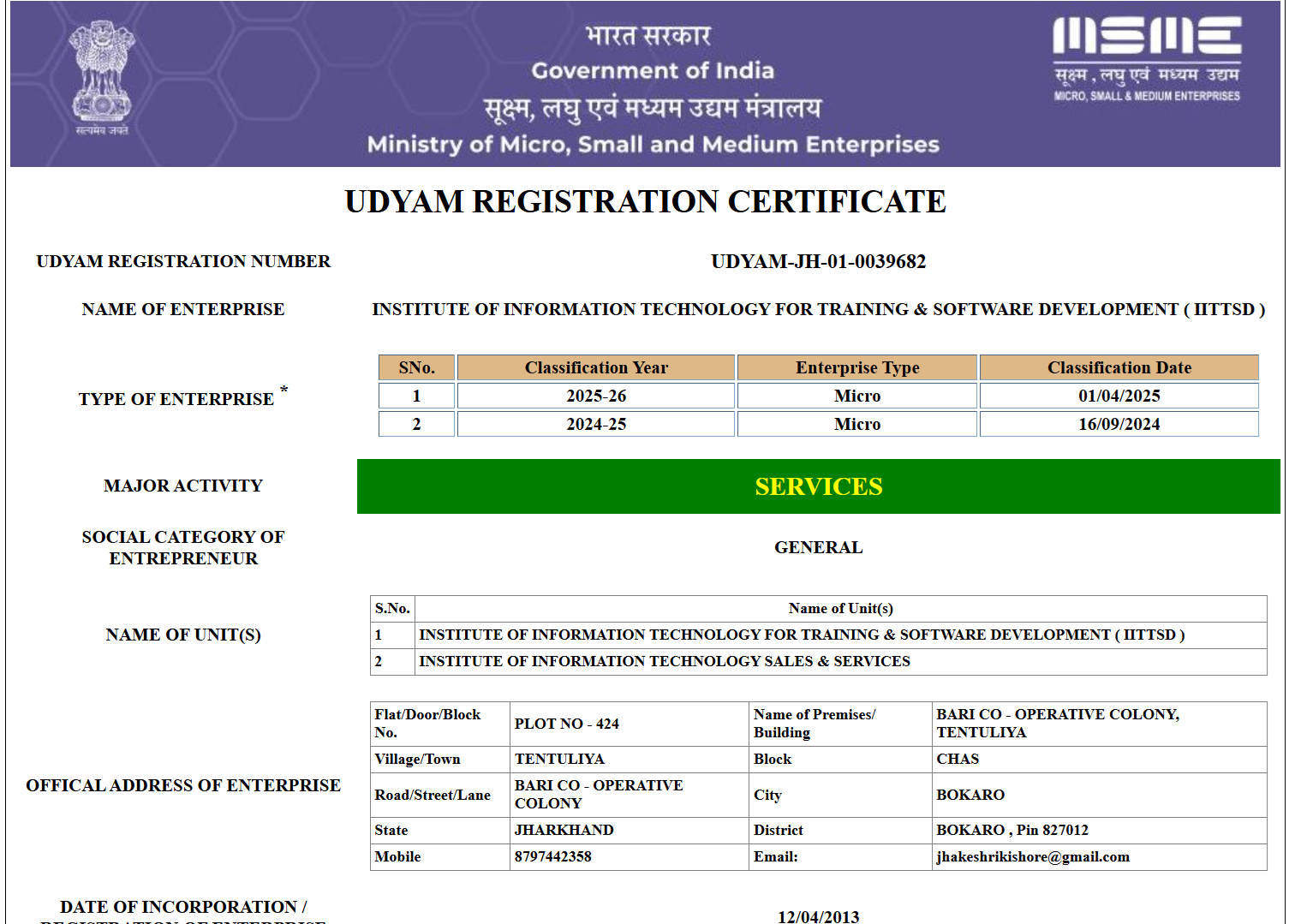Click the JHARKHAND state value
1289x924 pixels.
pyautogui.click(x=564, y=831)
